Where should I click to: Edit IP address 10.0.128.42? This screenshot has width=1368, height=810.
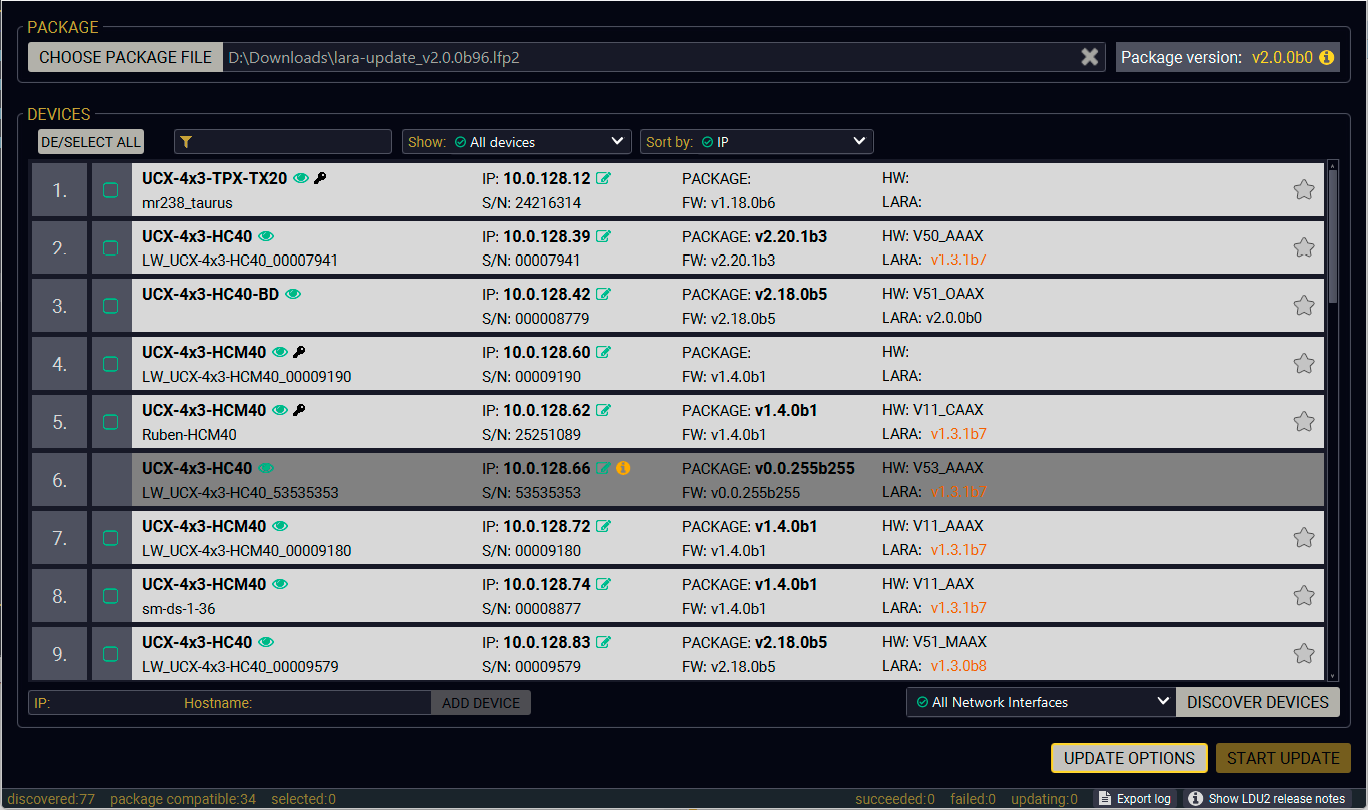(x=603, y=294)
